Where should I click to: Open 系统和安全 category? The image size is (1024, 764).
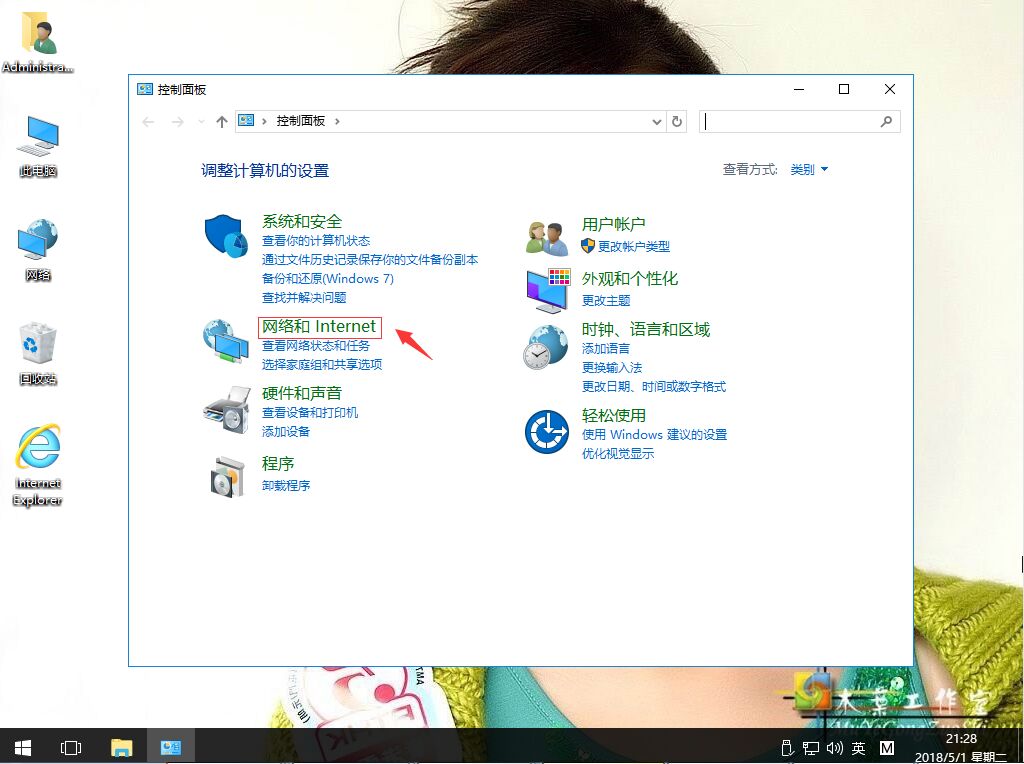(x=302, y=222)
